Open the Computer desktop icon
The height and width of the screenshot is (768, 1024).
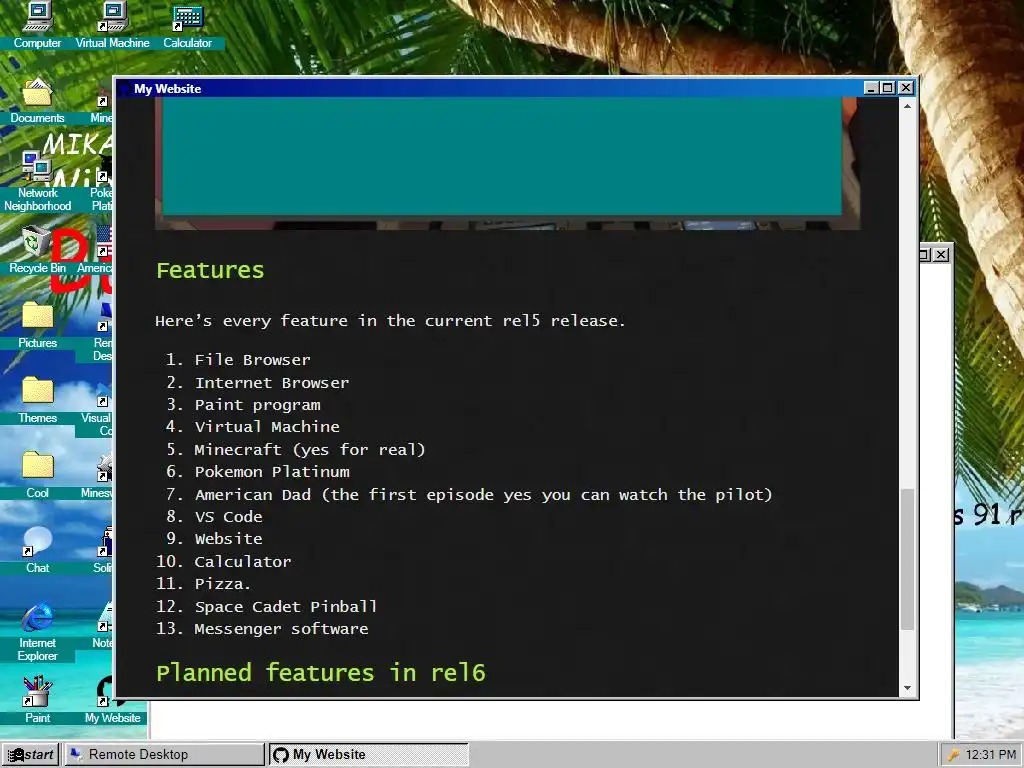click(37, 25)
